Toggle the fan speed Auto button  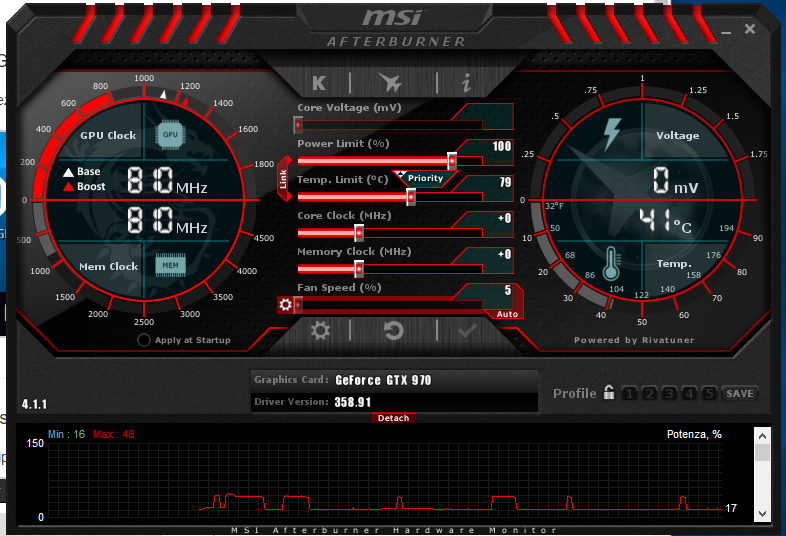(507, 314)
